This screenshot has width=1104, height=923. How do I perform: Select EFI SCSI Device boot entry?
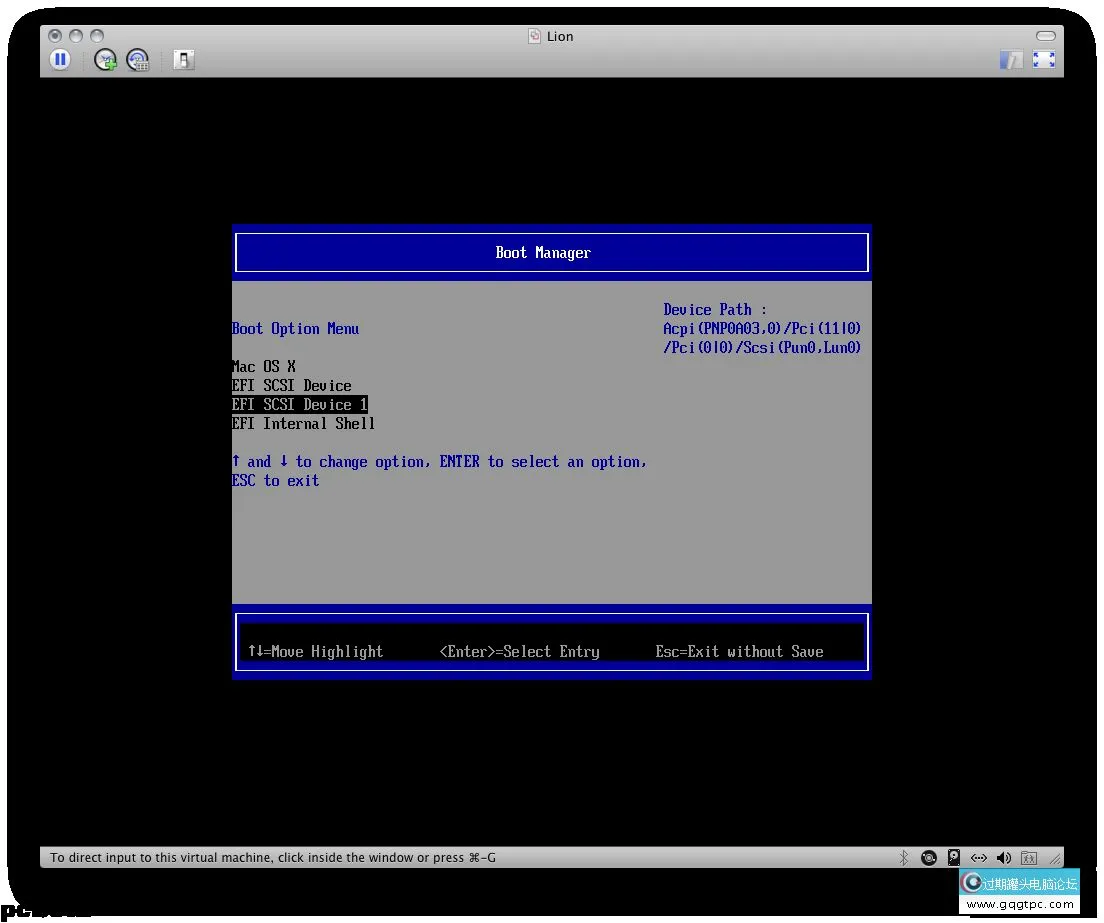click(292, 385)
